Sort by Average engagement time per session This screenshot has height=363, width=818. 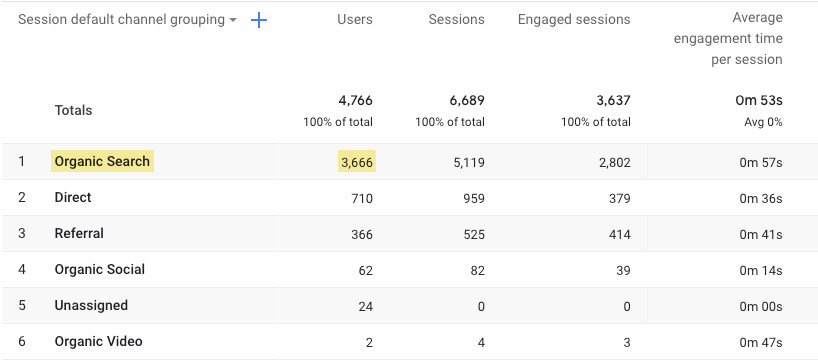(728, 39)
